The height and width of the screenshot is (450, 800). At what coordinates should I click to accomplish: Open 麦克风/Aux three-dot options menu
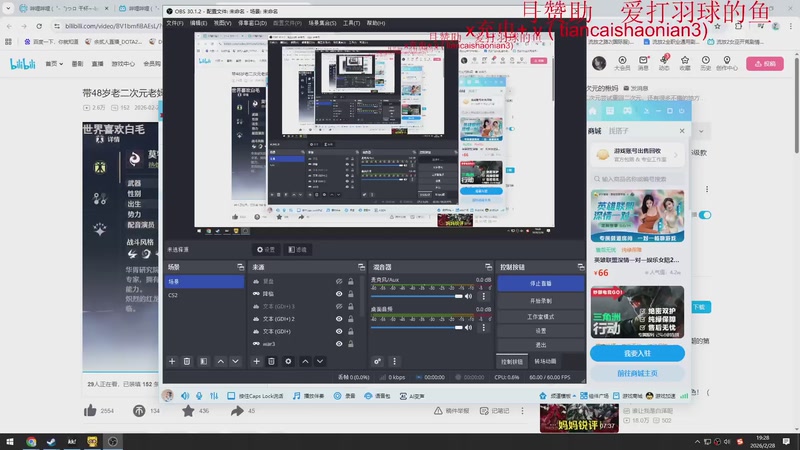[484, 296]
